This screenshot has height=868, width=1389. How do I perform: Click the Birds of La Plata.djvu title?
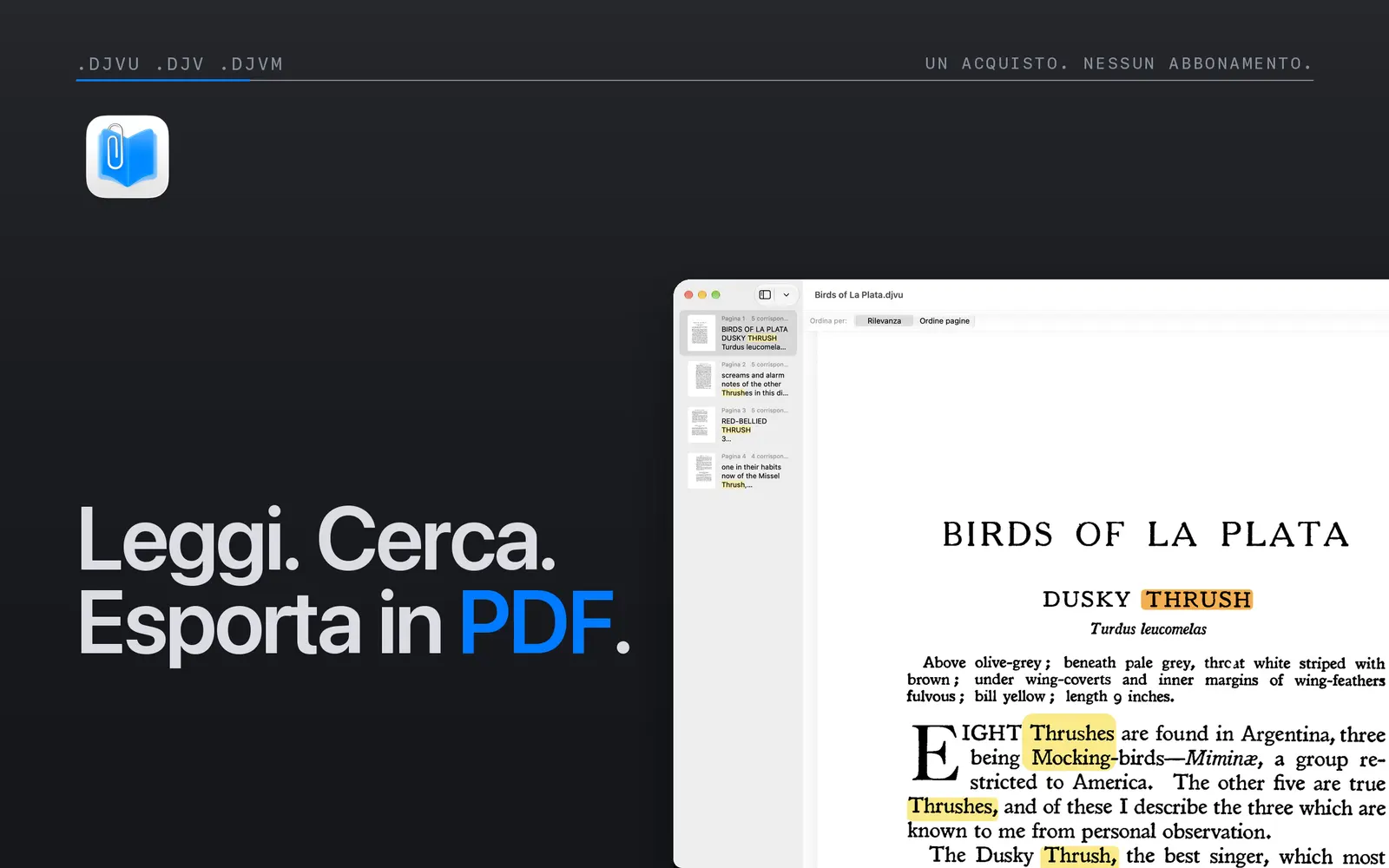(x=859, y=295)
